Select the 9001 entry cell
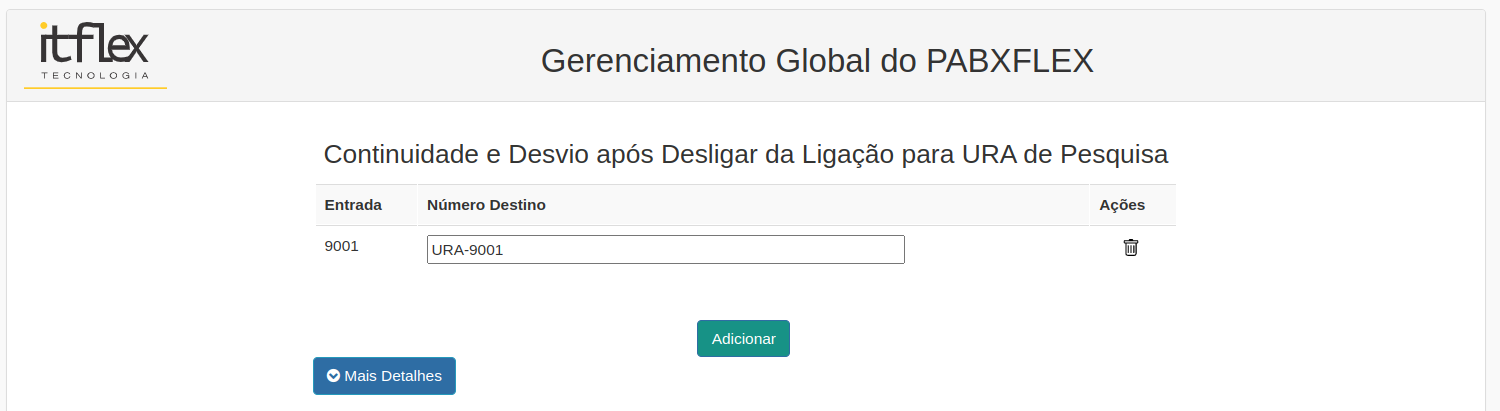Image resolution: width=1500 pixels, height=411 pixels. 342,245
